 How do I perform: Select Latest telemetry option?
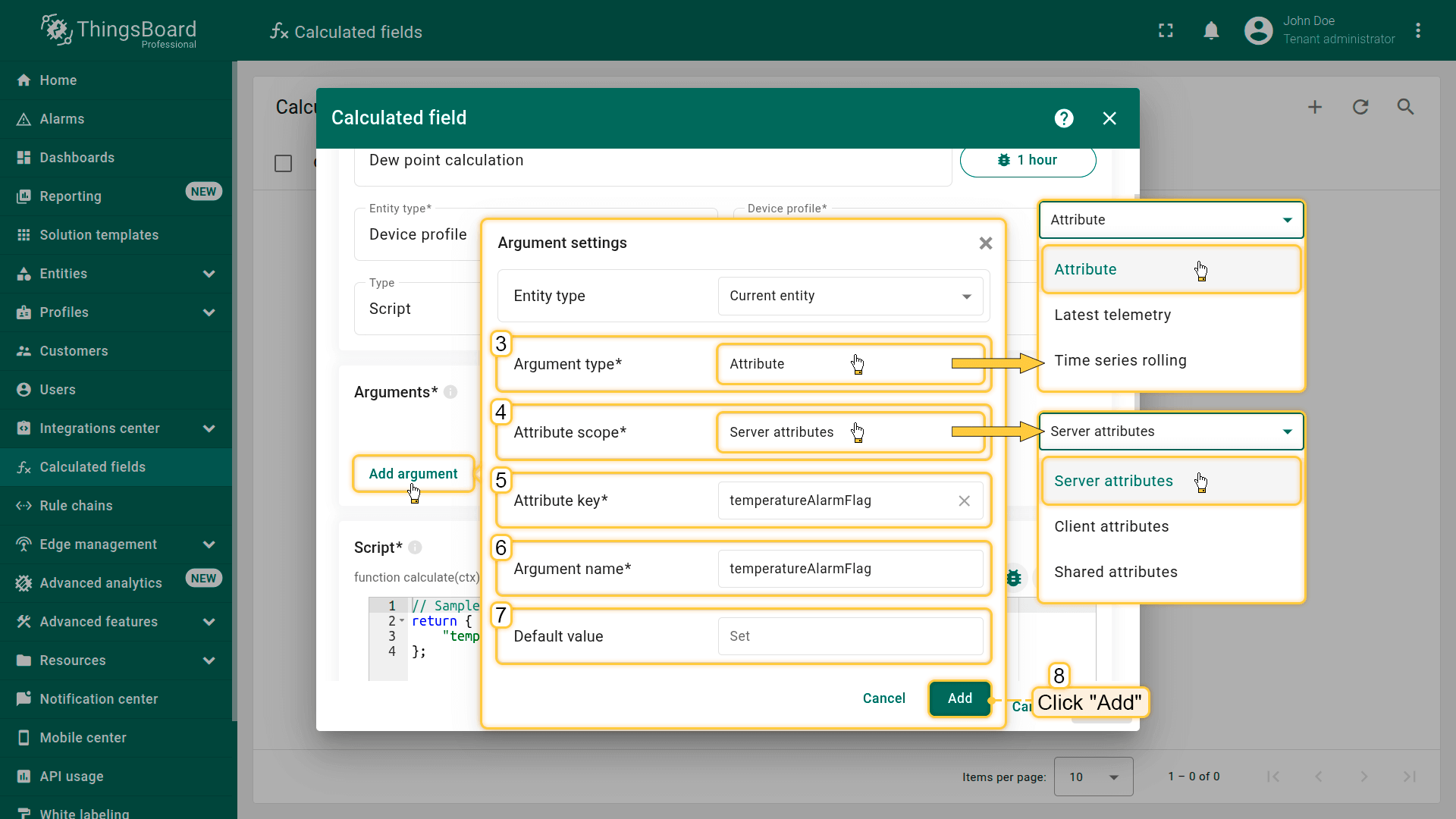pos(1112,315)
